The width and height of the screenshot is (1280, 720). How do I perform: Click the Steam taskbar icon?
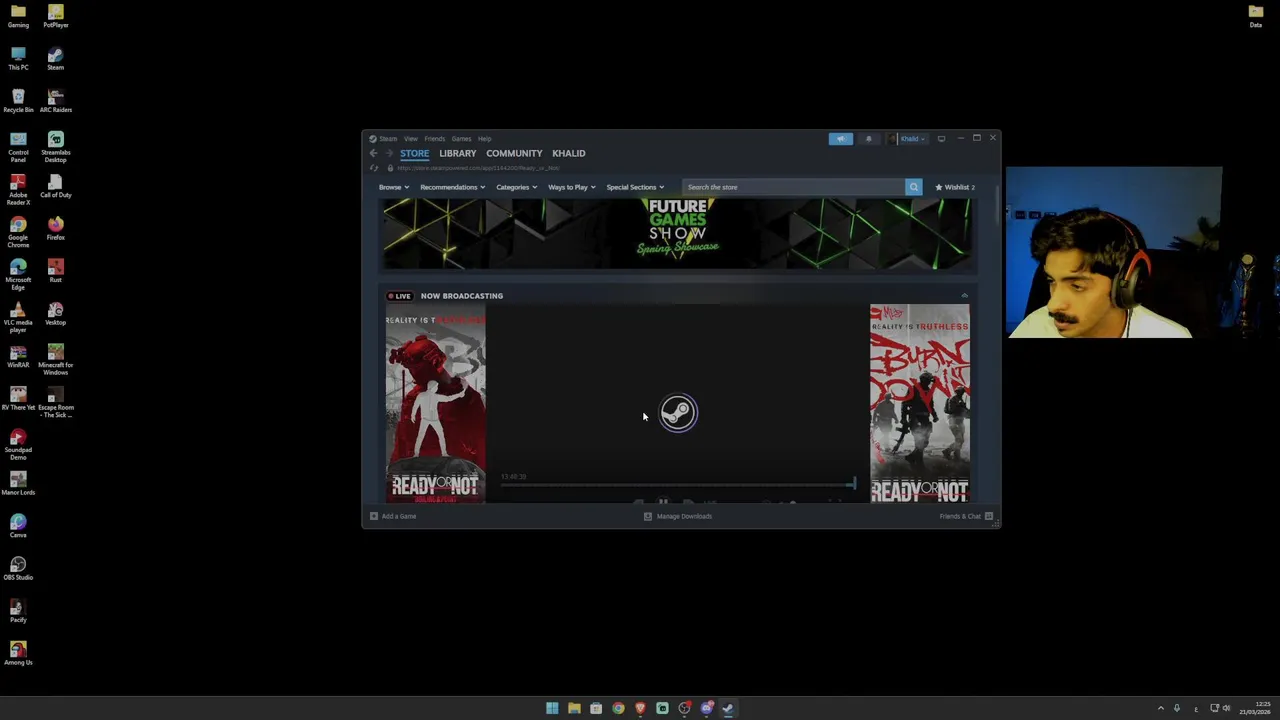728,708
